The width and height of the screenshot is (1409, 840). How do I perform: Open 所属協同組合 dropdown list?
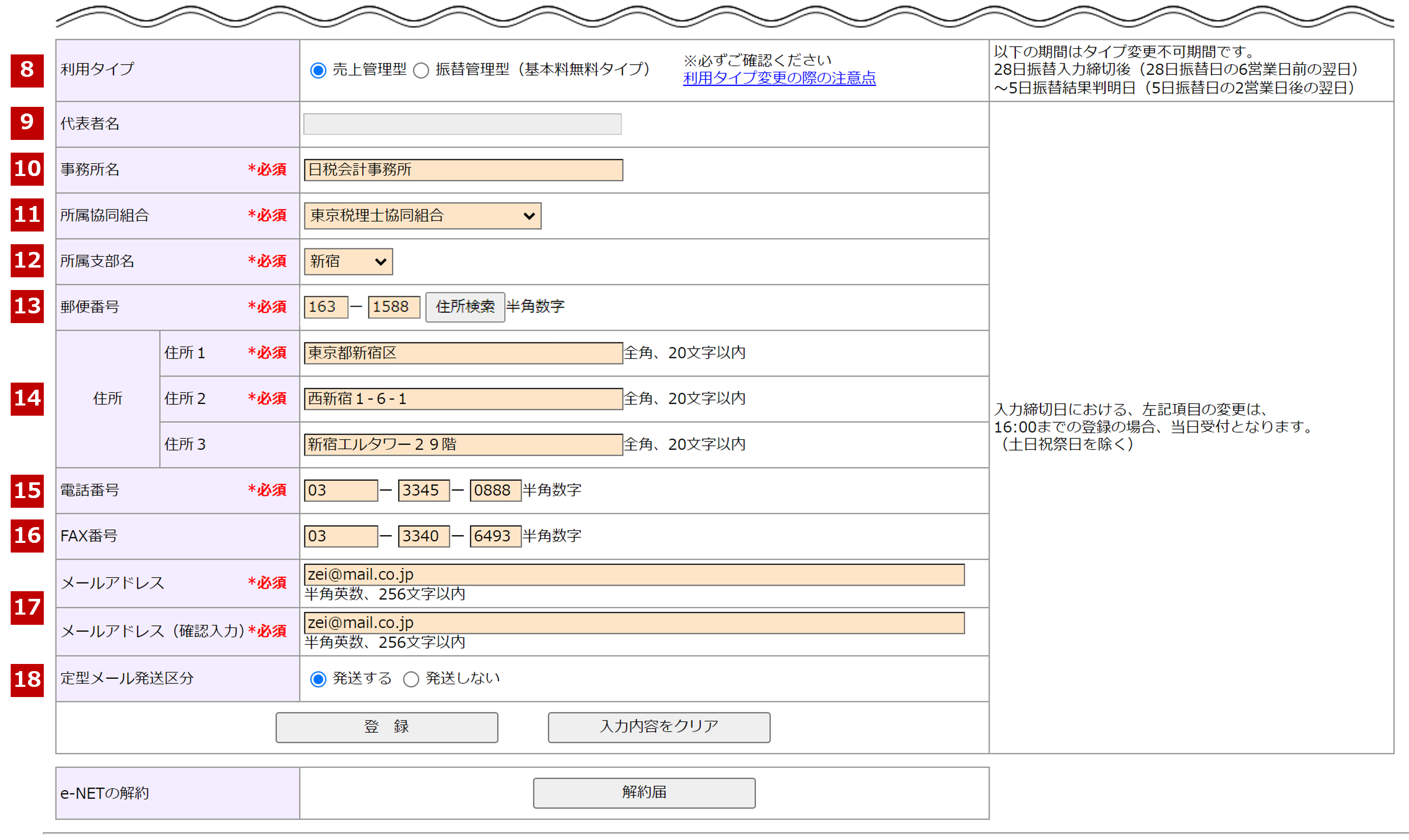[422, 216]
